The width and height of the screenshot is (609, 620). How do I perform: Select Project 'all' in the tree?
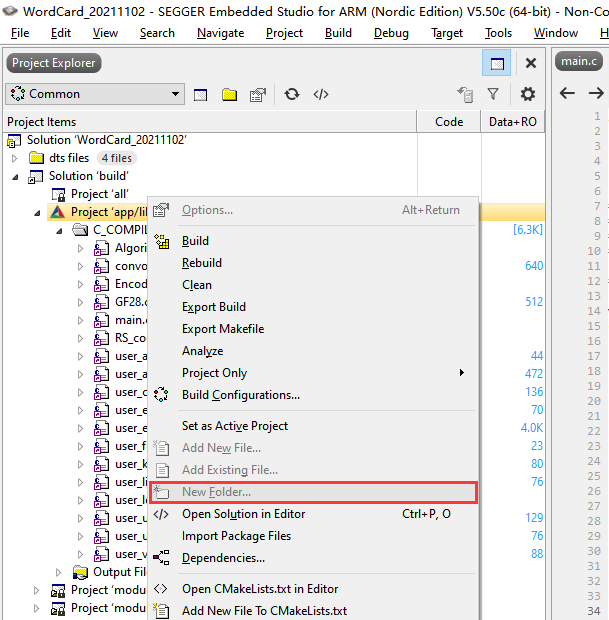[100, 194]
